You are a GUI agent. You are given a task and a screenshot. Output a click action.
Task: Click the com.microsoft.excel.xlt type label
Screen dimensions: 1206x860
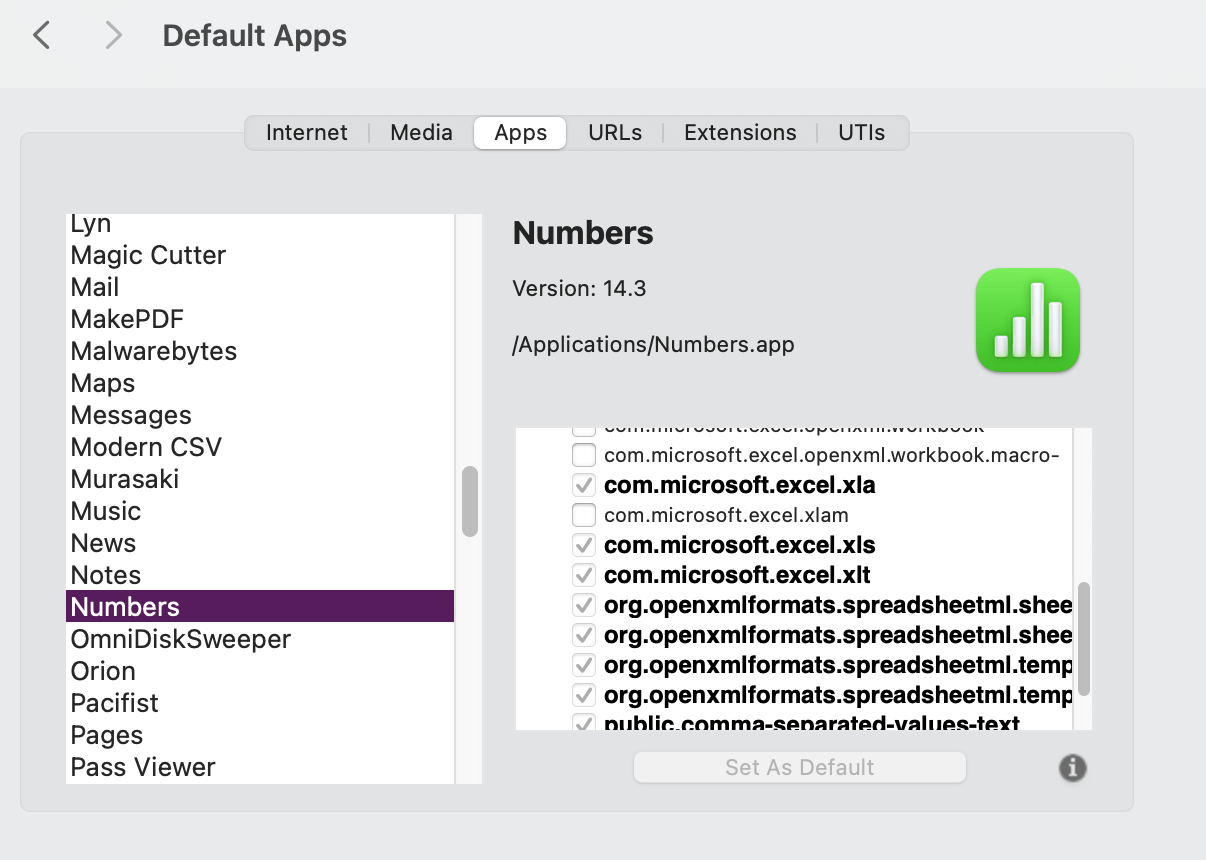coord(737,576)
